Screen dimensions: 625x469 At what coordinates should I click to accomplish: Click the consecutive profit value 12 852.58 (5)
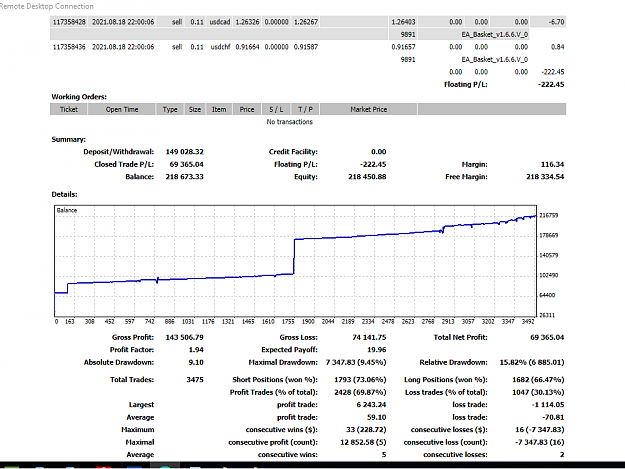click(363, 442)
